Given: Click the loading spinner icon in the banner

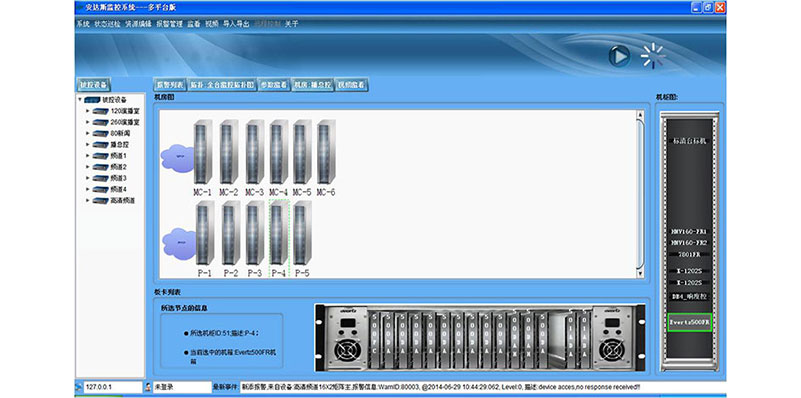Looking at the screenshot, I should tap(653, 56).
